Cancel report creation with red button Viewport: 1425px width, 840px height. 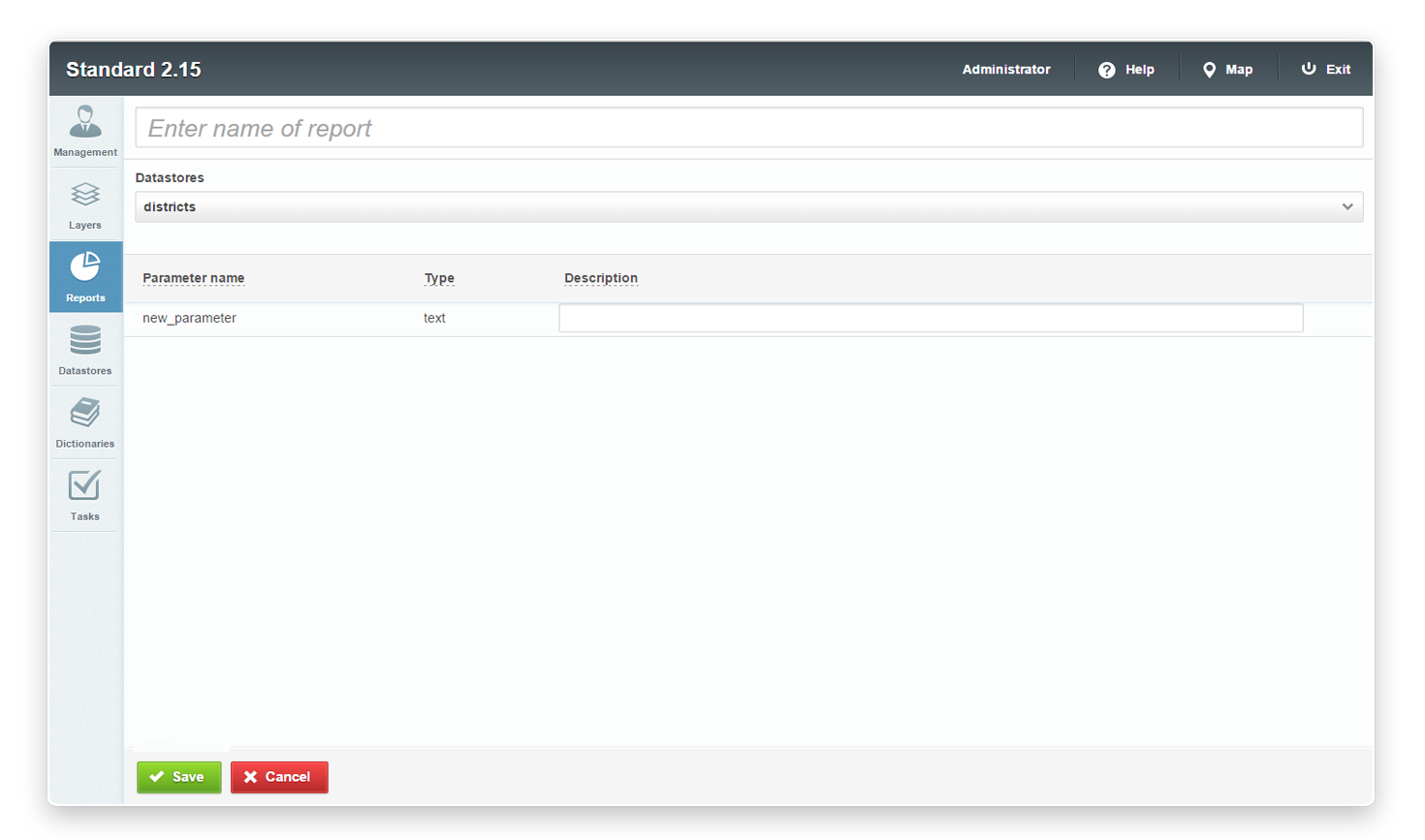(279, 777)
